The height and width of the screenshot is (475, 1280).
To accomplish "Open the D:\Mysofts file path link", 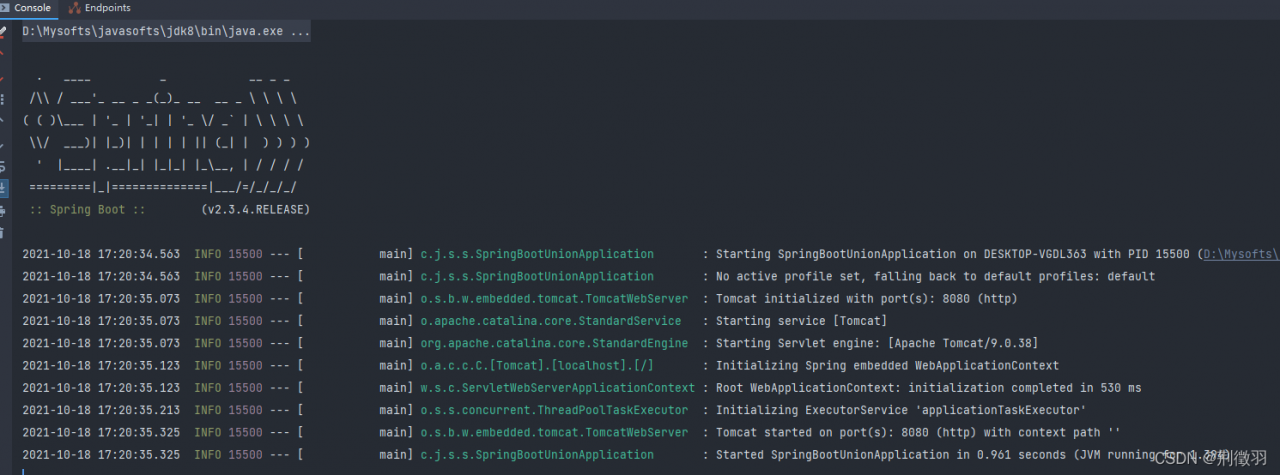I will click(1240, 254).
